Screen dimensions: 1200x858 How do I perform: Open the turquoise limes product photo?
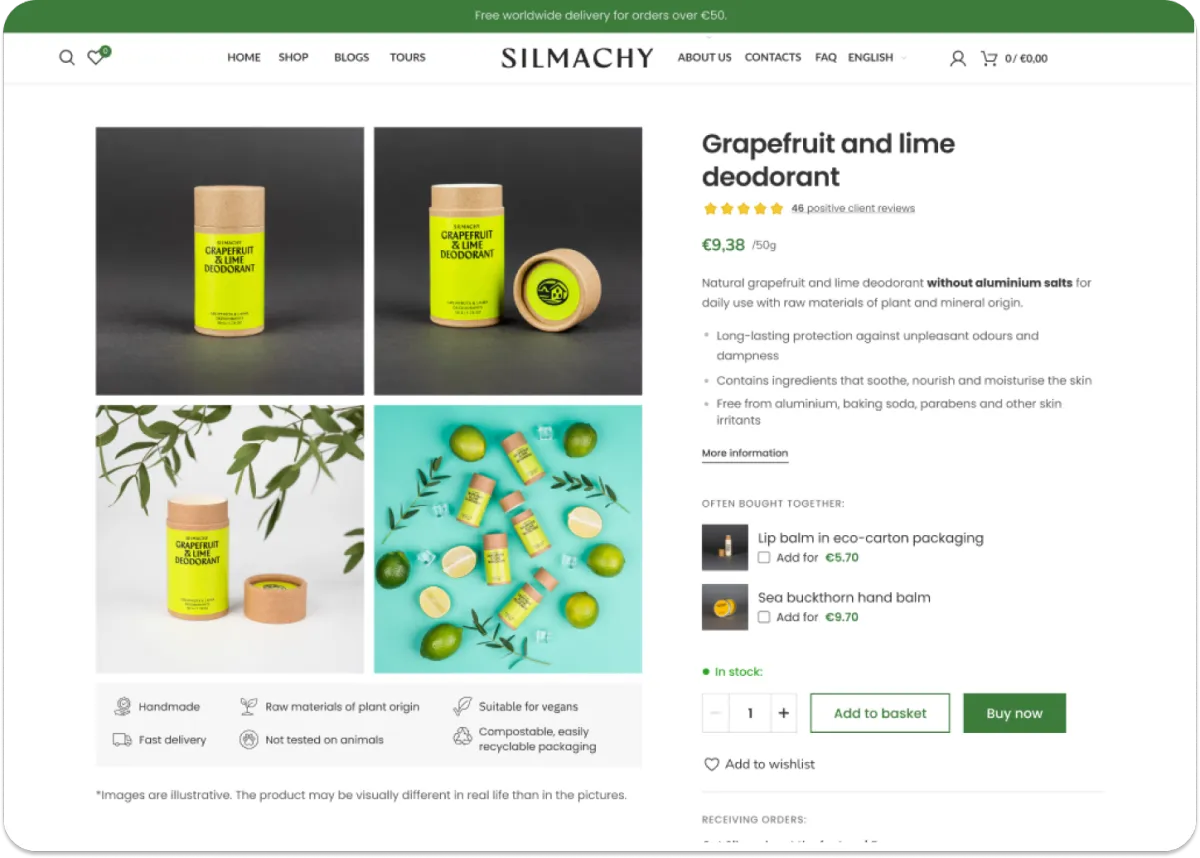(x=508, y=539)
